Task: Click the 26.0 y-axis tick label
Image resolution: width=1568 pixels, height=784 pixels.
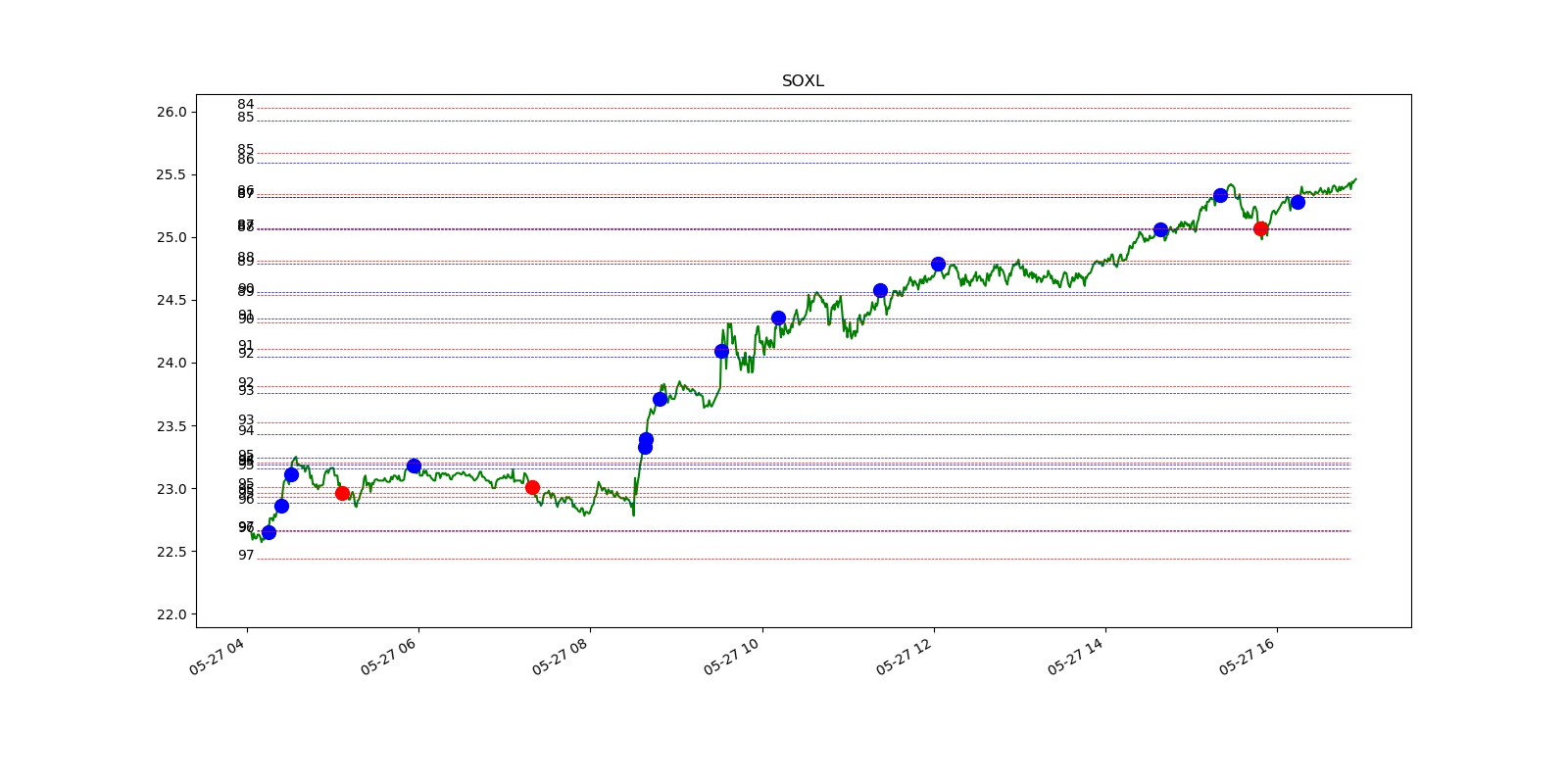Action: pyautogui.click(x=171, y=112)
